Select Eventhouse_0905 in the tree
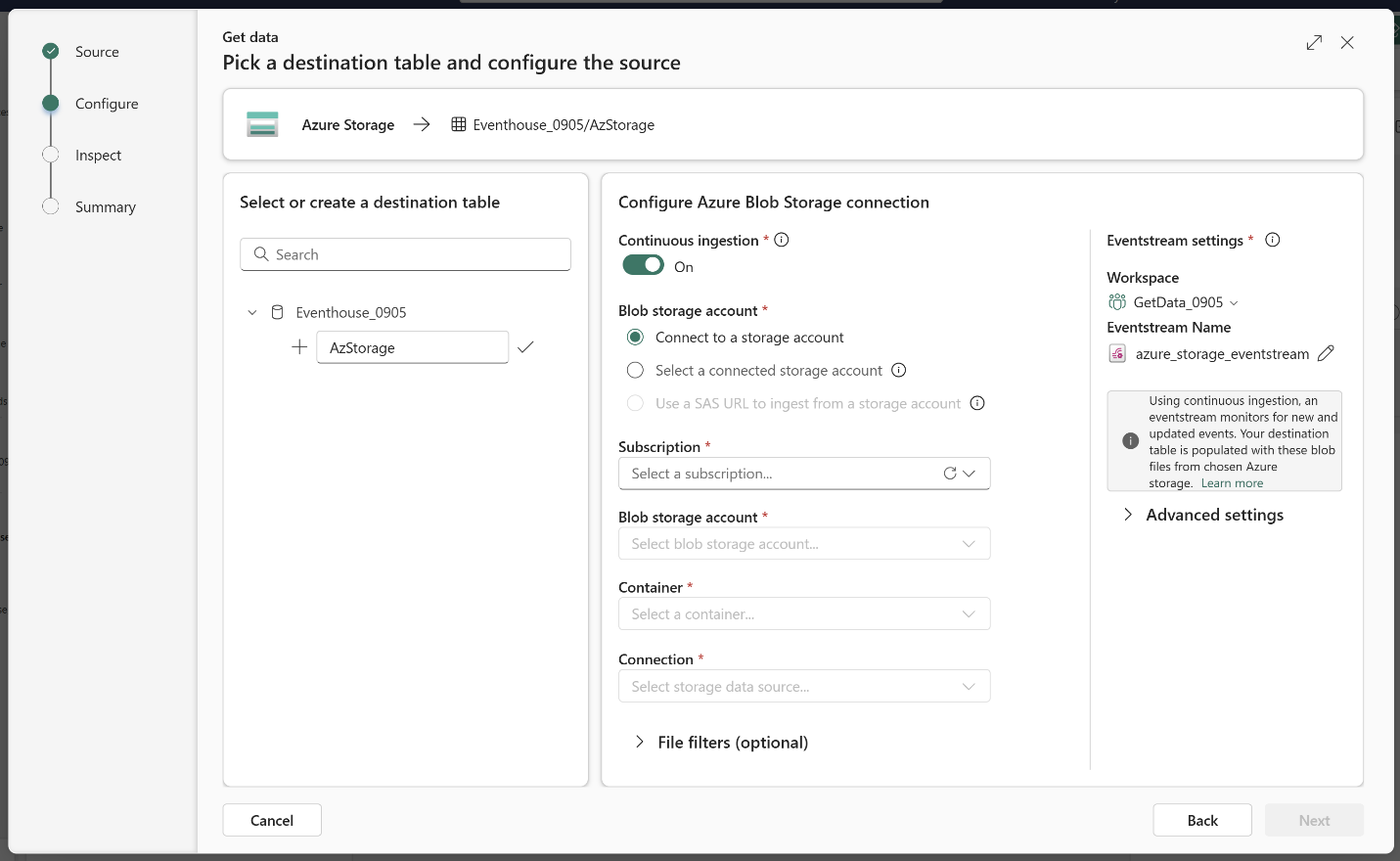Image resolution: width=1400 pixels, height=861 pixels. pyautogui.click(x=350, y=312)
